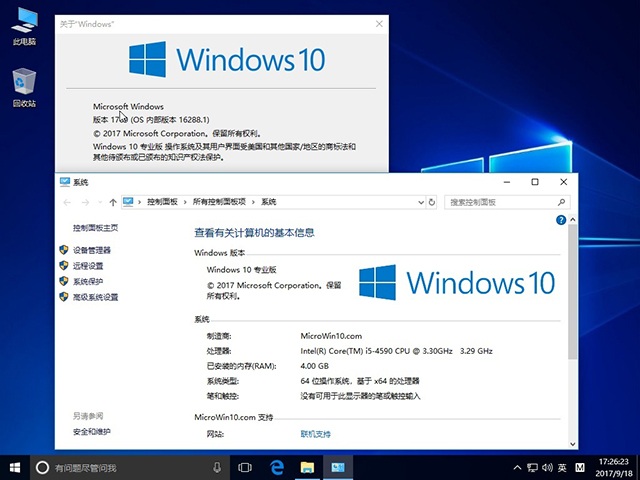
Task: Open the blue help question icon
Action: tap(561, 220)
